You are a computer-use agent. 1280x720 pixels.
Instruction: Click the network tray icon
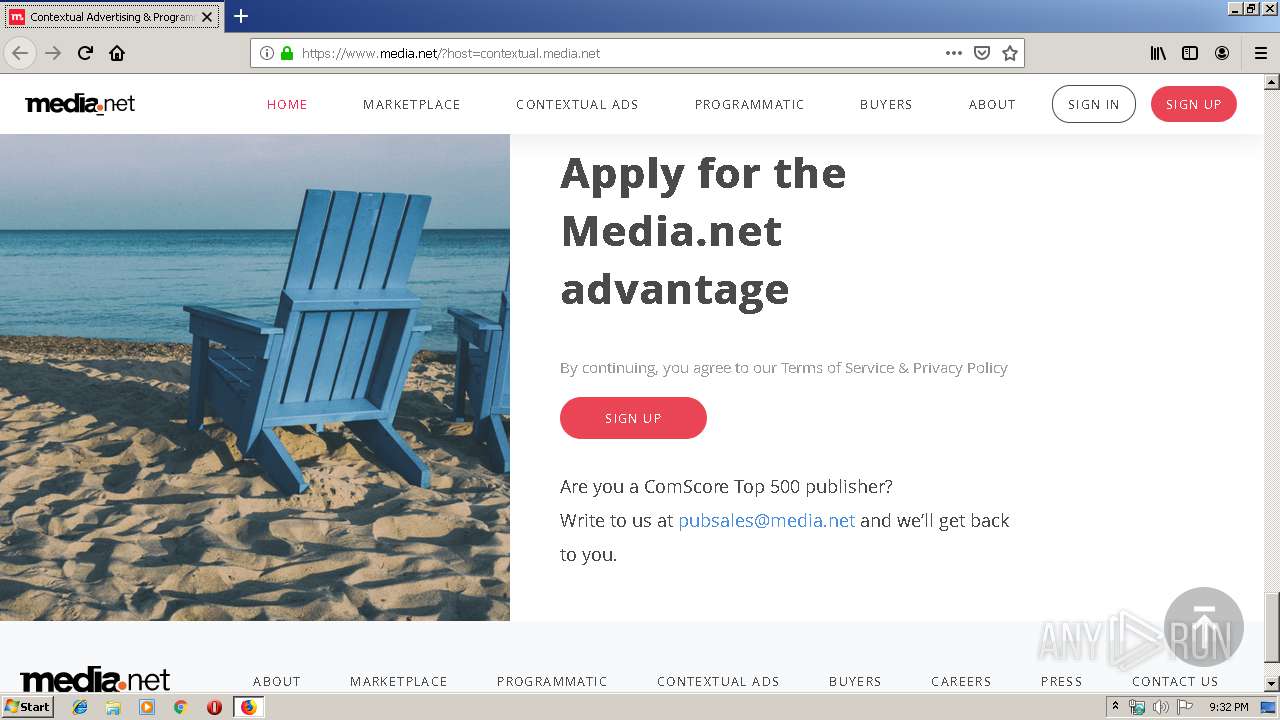point(1137,707)
